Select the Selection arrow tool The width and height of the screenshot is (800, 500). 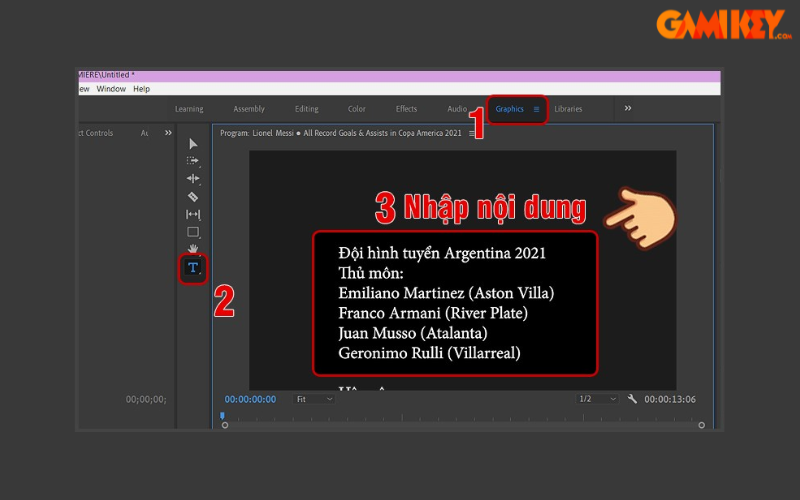[x=193, y=144]
